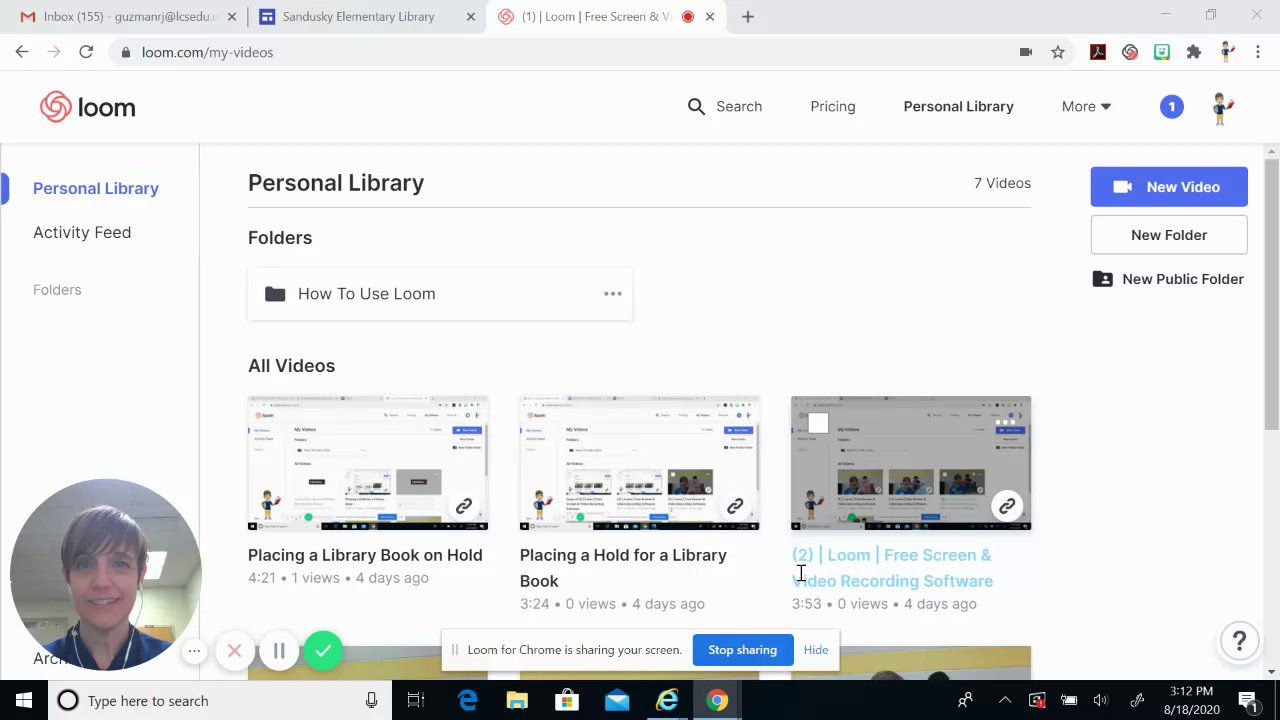Open Microsoft Edge from taskbar
1280x720 pixels.
pos(466,701)
